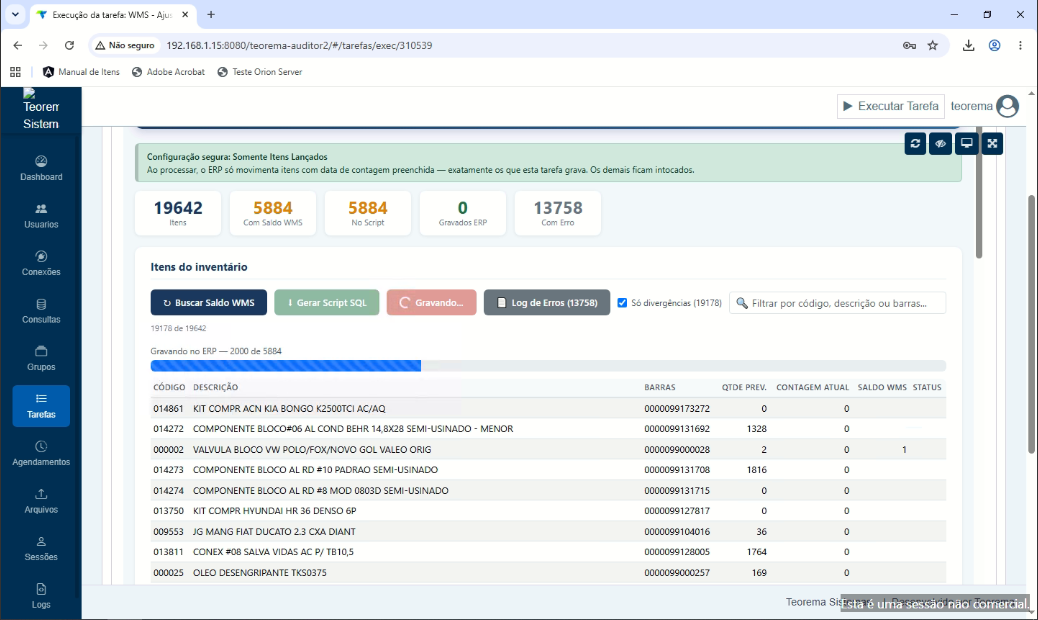This screenshot has width=1038, height=620.
Task: Click the CONTAGEM ATUAL column header
Action: click(x=812, y=387)
